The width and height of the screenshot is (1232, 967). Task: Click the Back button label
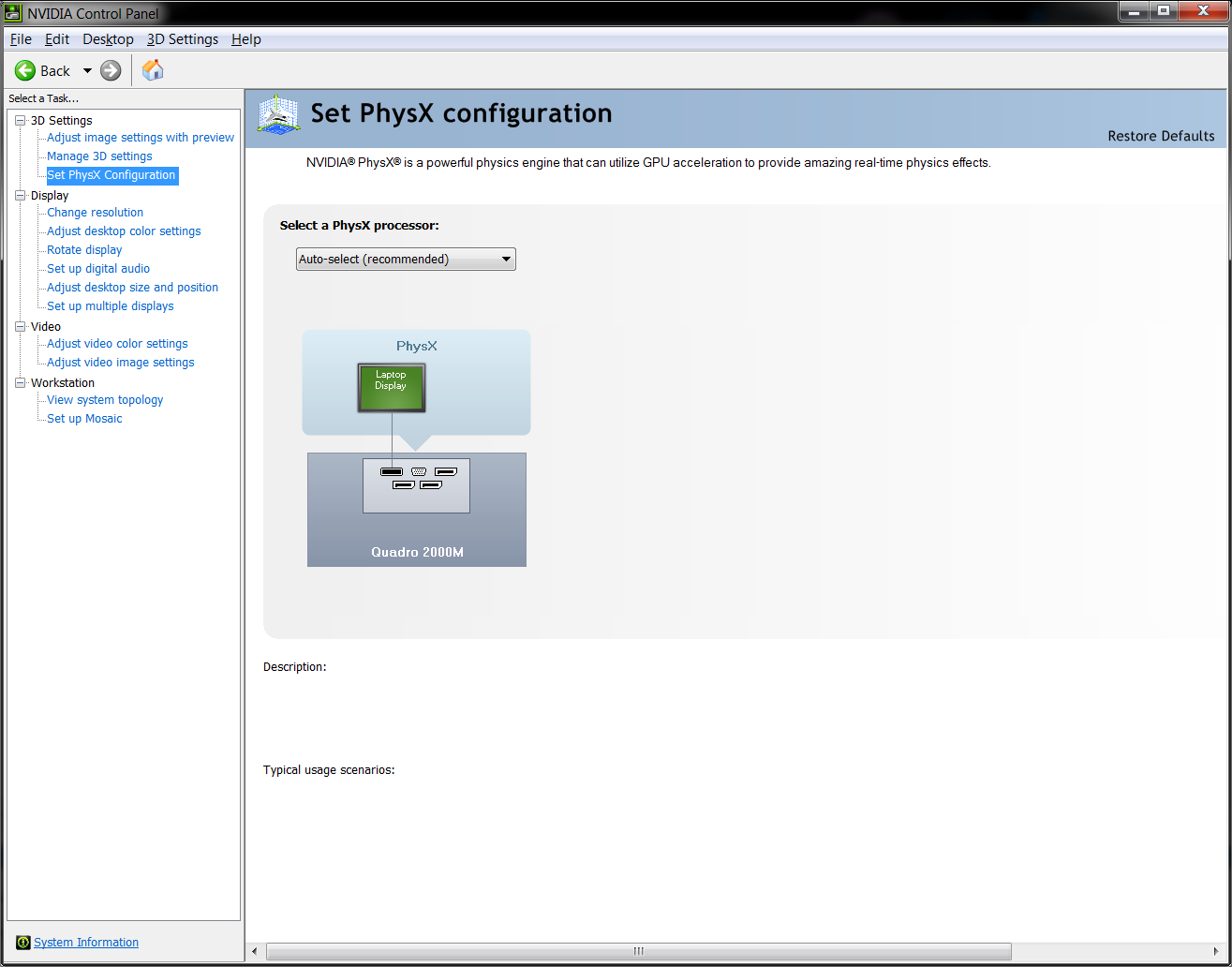pos(55,70)
